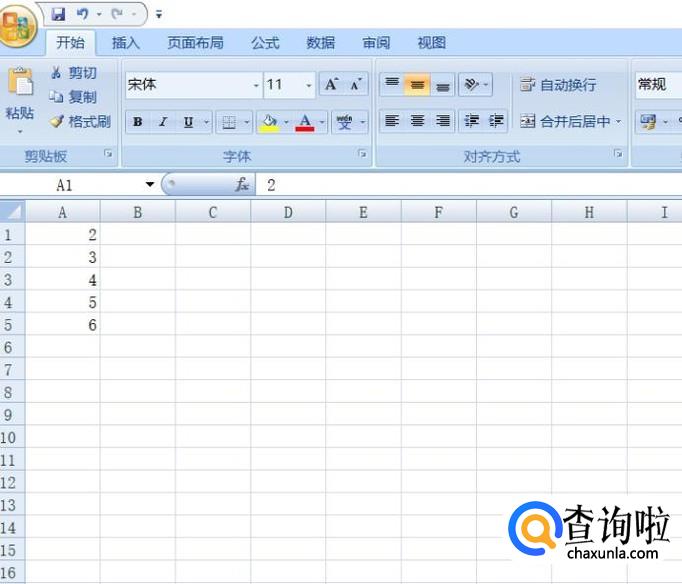Open the font name dropdown (宋体)
682x584 pixels.
click(256, 85)
